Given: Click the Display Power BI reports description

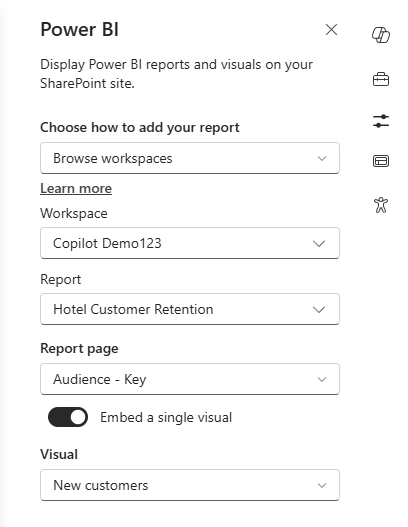Looking at the screenshot, I should point(176,74).
